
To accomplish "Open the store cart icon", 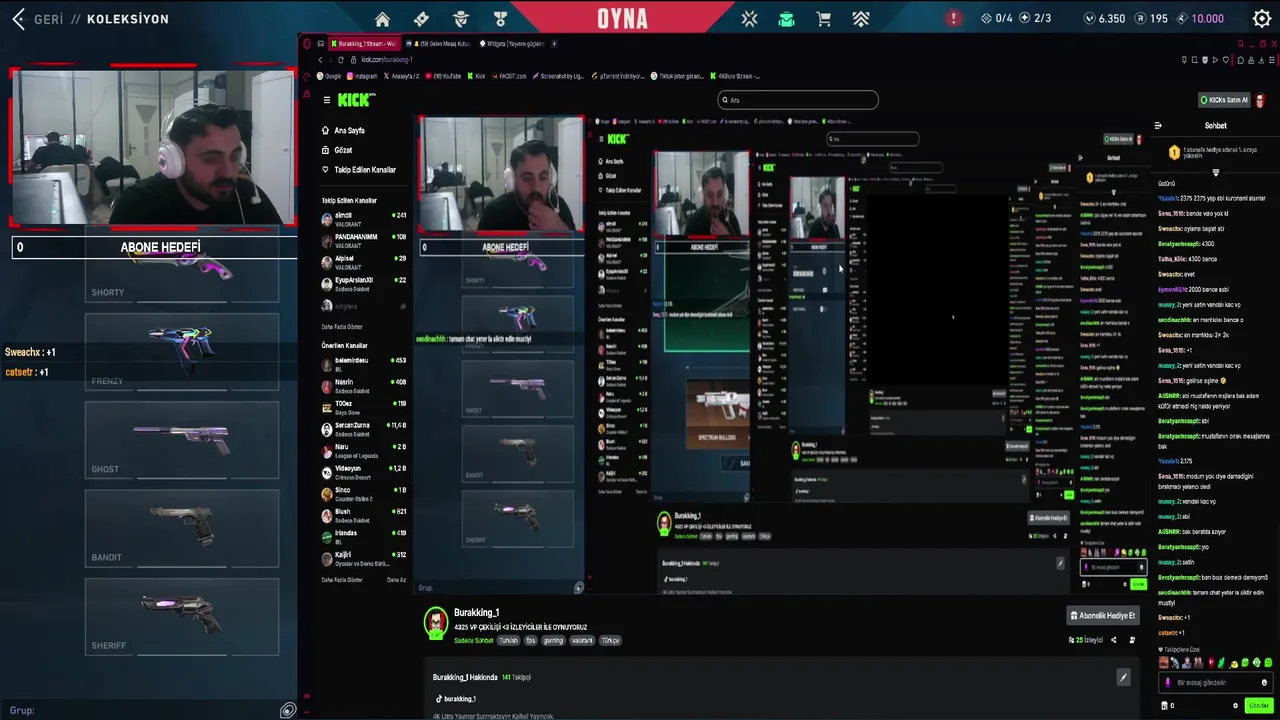I will 824,19.
